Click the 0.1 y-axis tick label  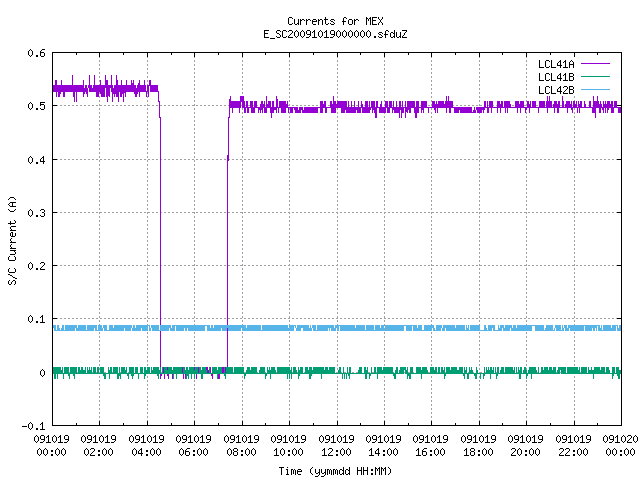[x=36, y=319]
